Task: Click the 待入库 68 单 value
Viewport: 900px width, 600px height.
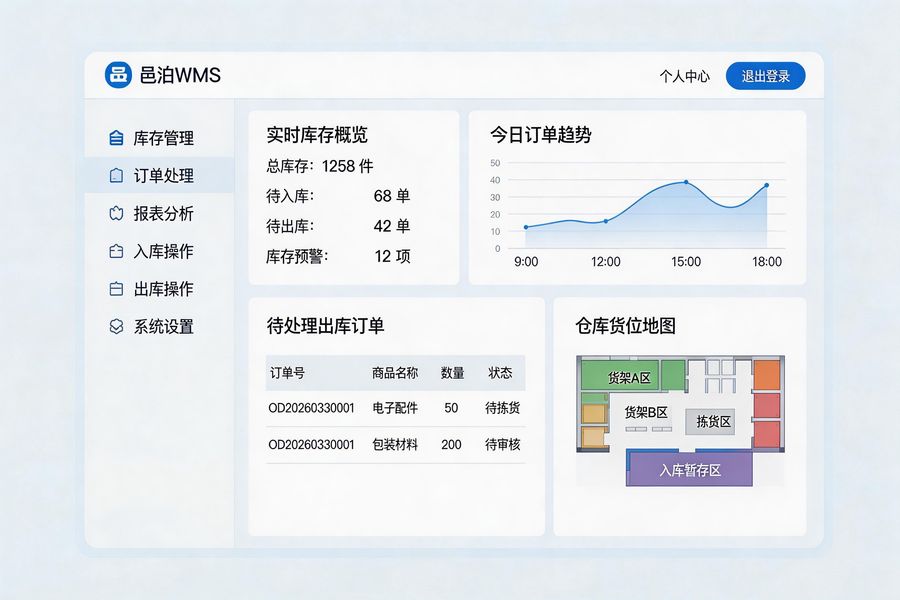Action: (x=392, y=196)
